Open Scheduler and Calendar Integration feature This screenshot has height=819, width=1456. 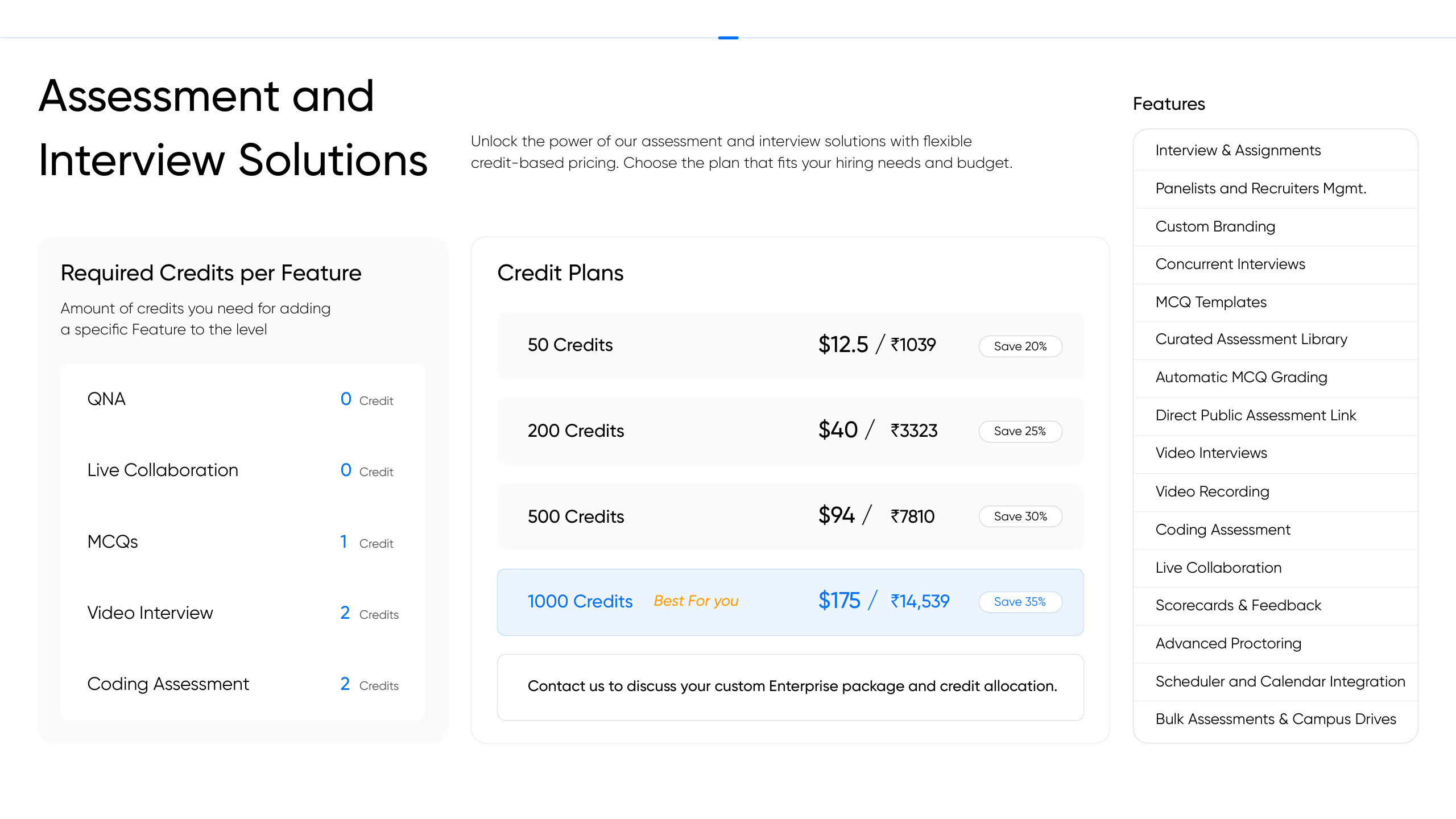tap(1275, 682)
